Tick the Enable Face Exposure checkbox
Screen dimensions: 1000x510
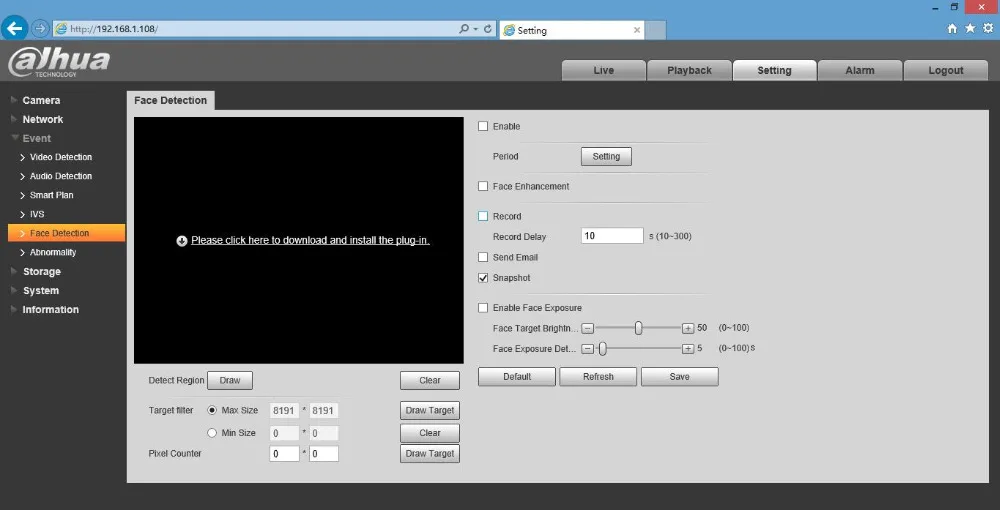pos(483,308)
